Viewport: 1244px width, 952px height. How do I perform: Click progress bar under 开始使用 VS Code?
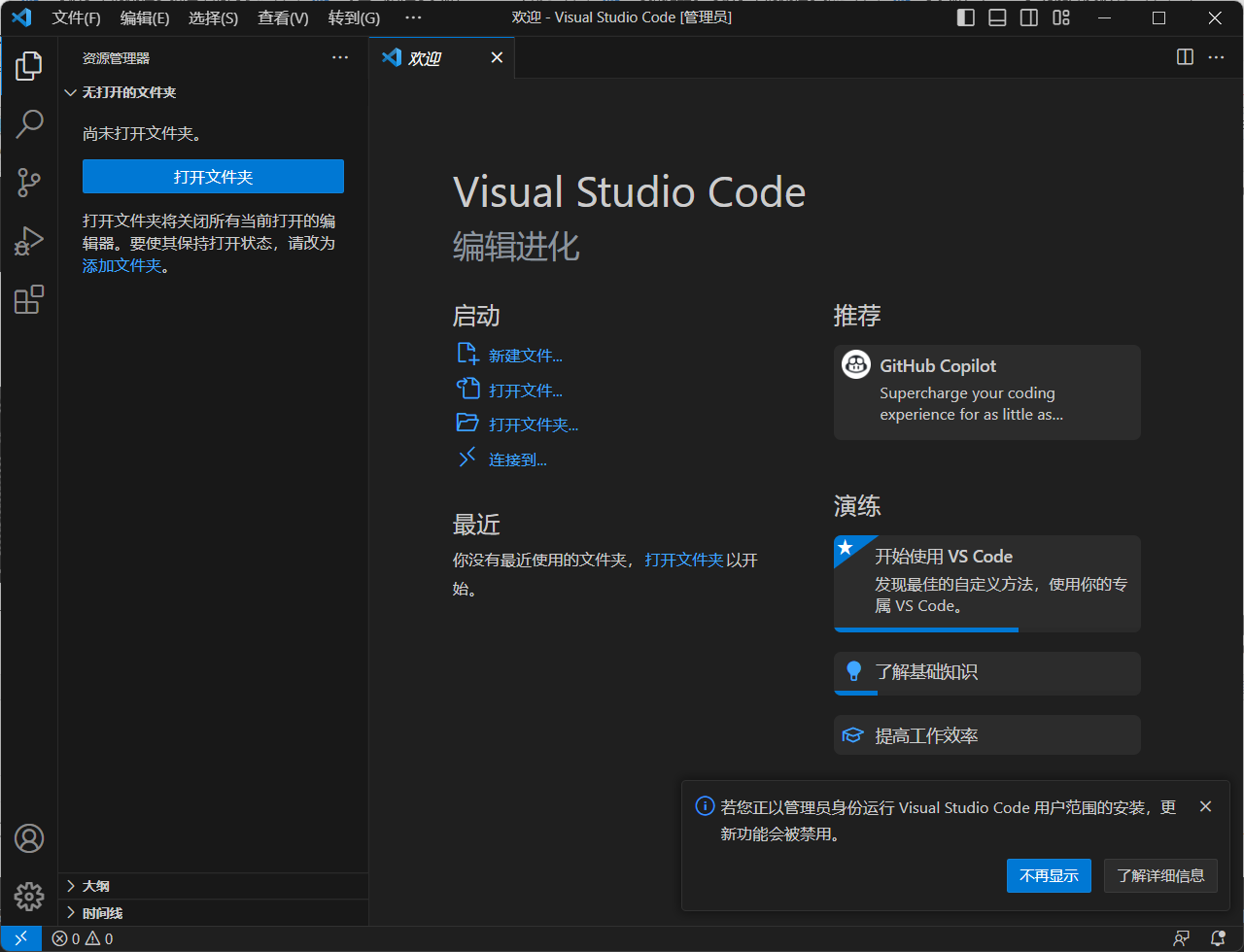pos(986,629)
